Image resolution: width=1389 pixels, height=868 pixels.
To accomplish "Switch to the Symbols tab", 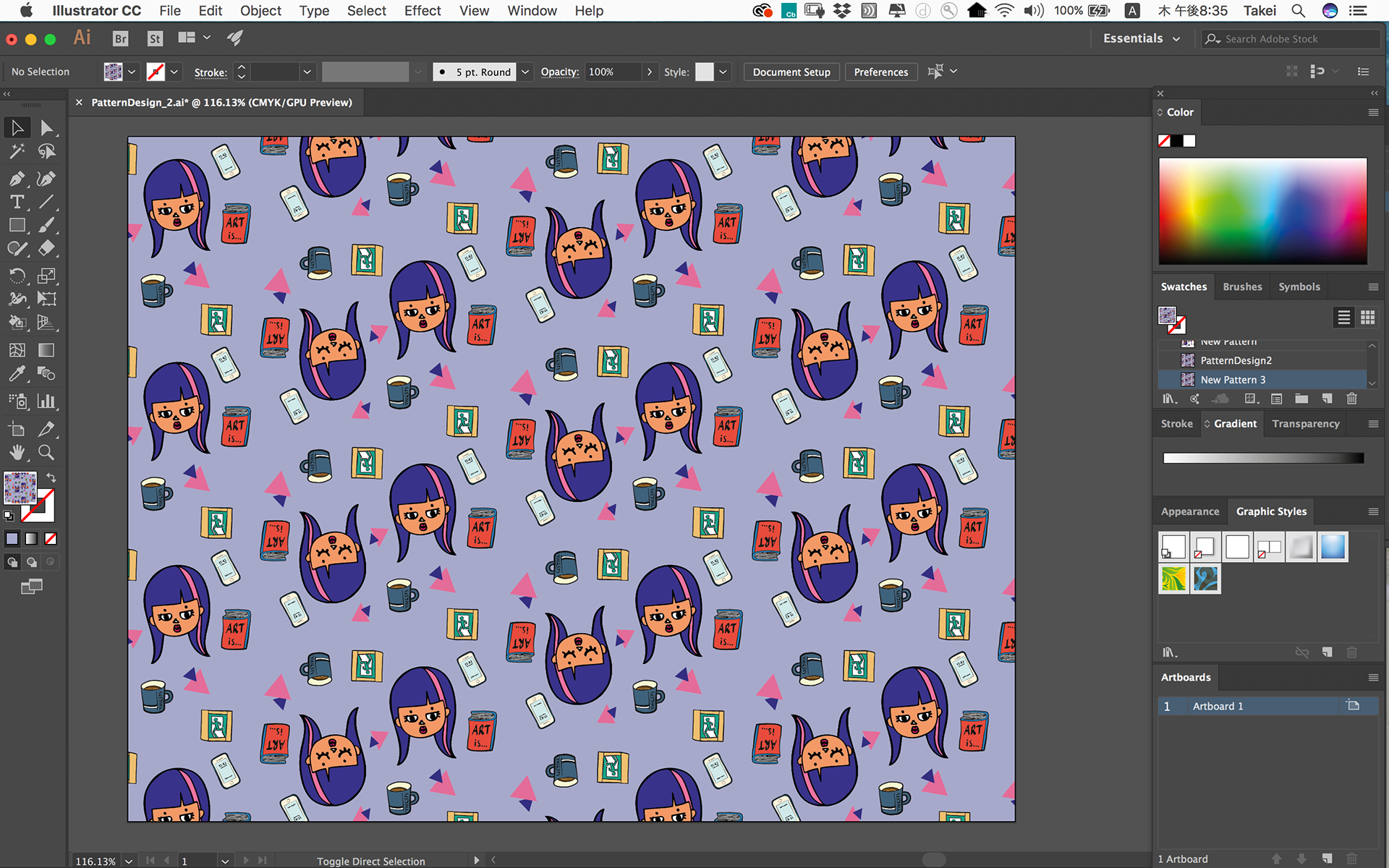I will [1299, 286].
